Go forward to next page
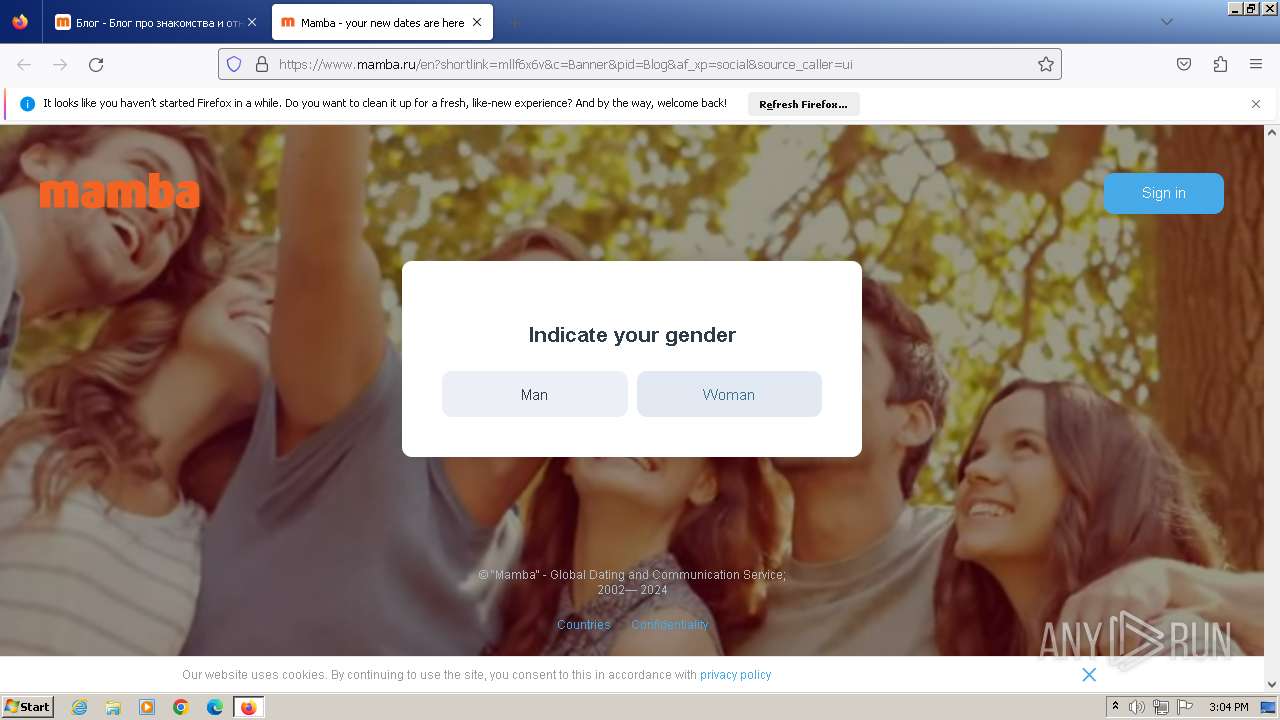The image size is (1280, 720). pos(60,64)
